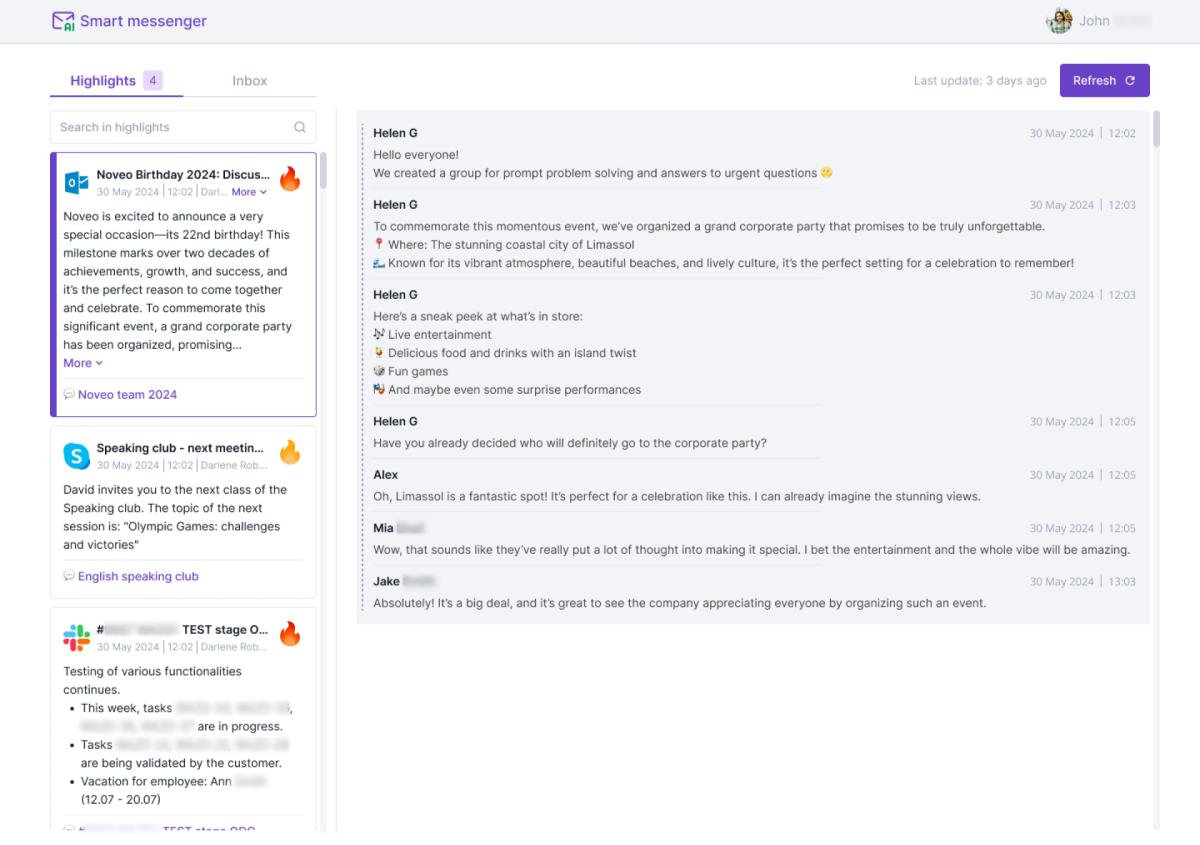Click the Slack icon on TEST stage card
This screenshot has width=1200, height=845.
(x=75, y=638)
